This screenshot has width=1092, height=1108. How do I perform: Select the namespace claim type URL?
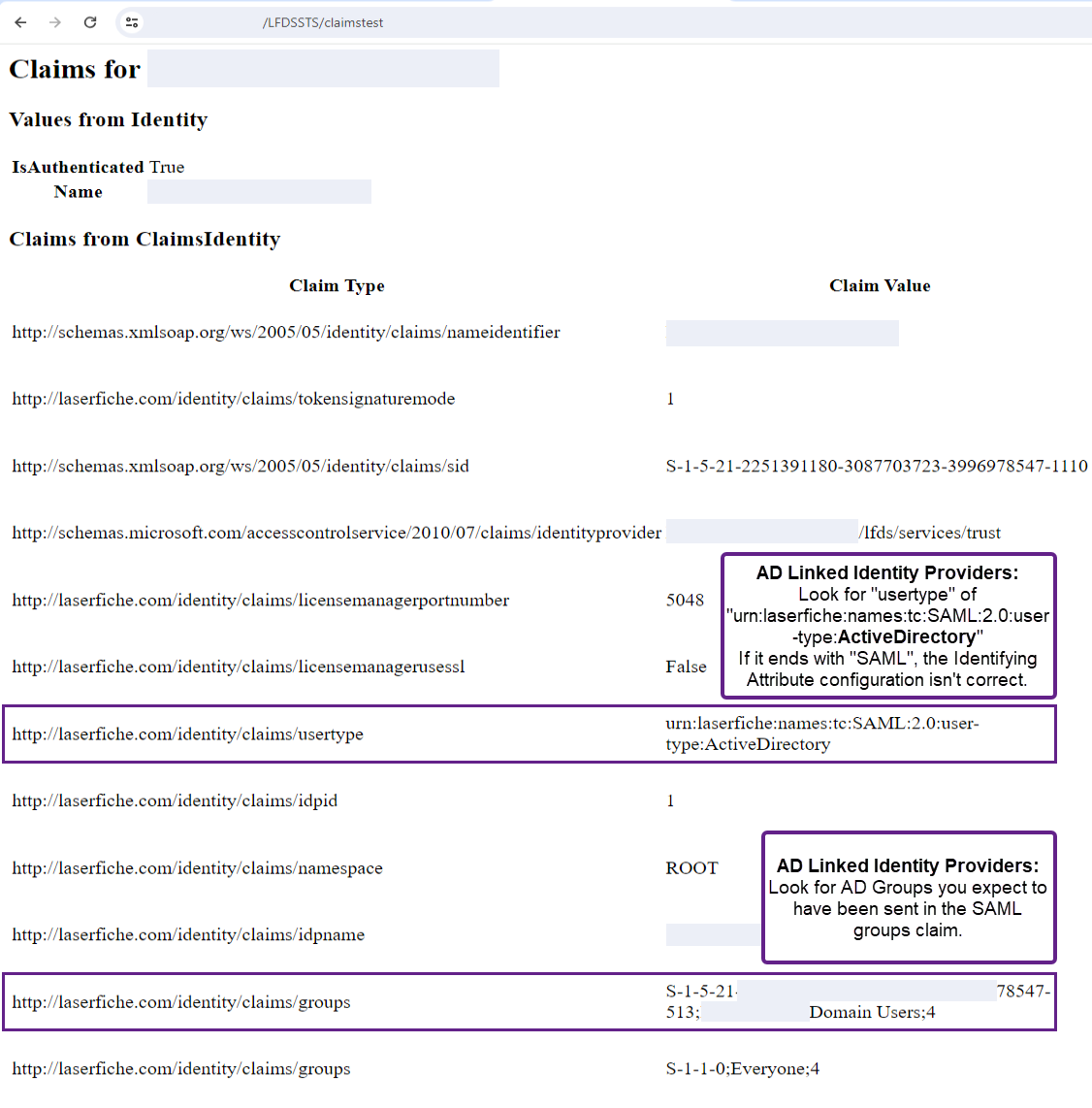point(198,867)
